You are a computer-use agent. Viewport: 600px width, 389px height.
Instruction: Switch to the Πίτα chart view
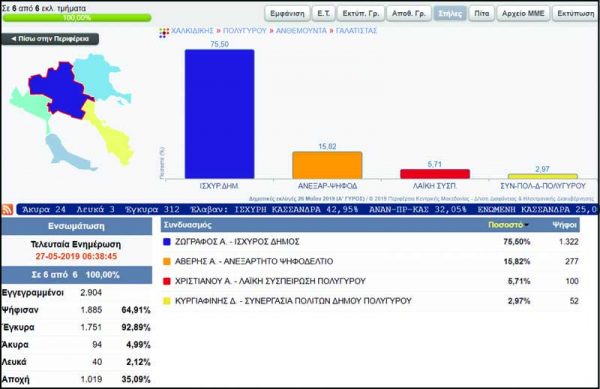(481, 13)
